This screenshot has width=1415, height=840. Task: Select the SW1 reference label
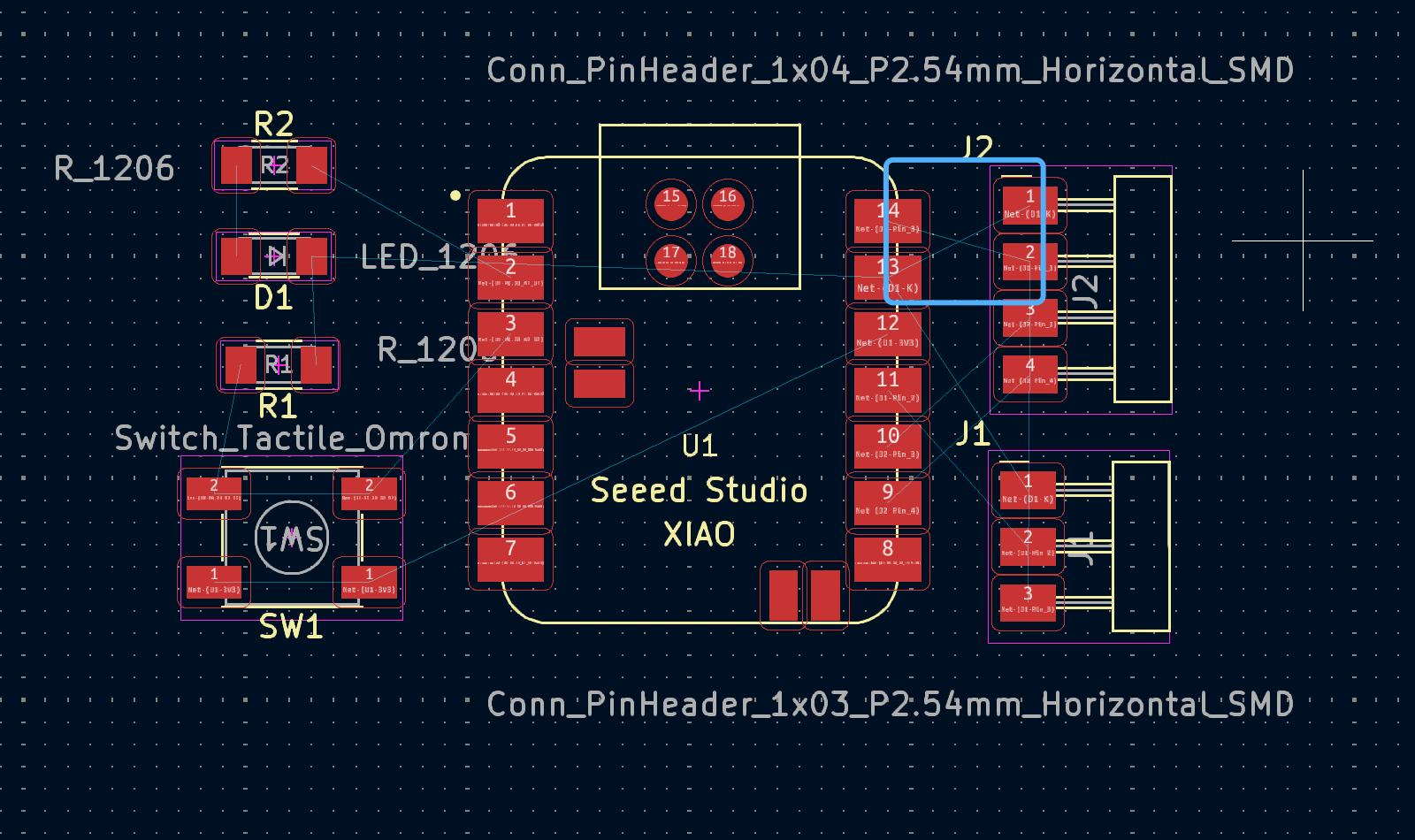[291, 627]
